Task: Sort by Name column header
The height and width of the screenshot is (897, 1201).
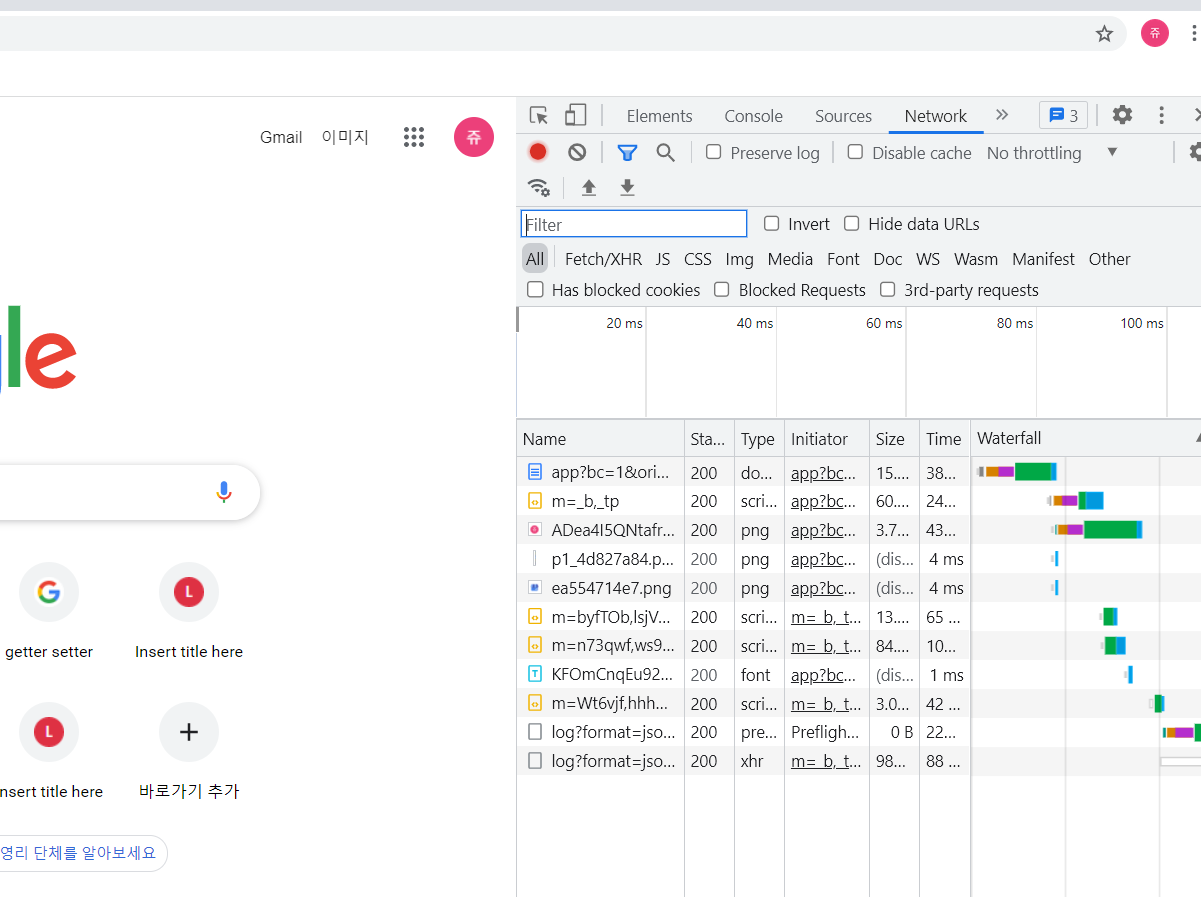Action: 600,439
